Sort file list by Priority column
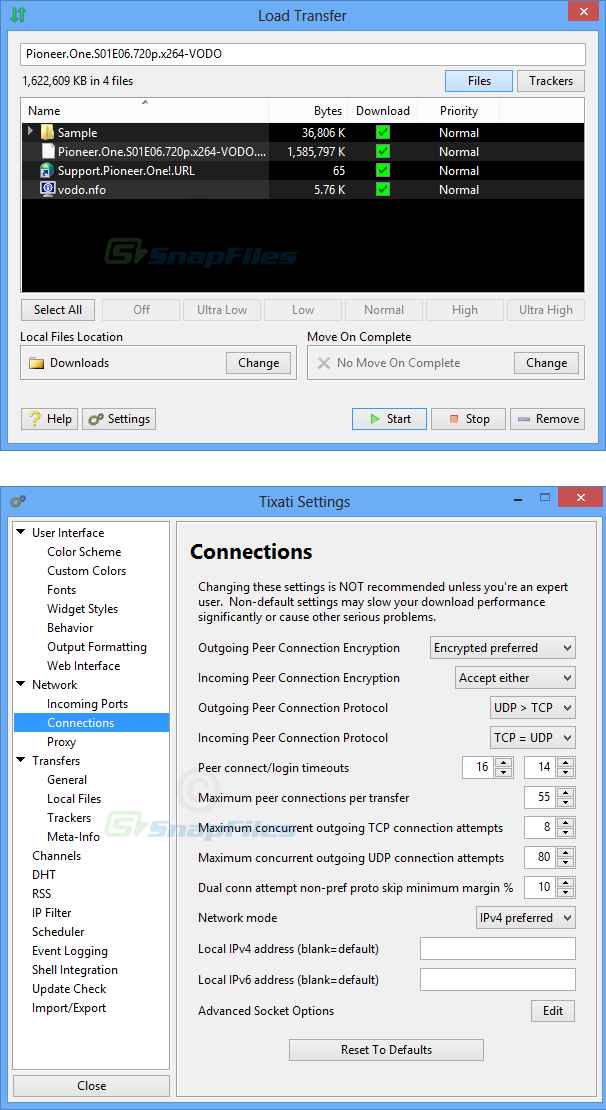This screenshot has width=606, height=1110. pyautogui.click(x=459, y=110)
